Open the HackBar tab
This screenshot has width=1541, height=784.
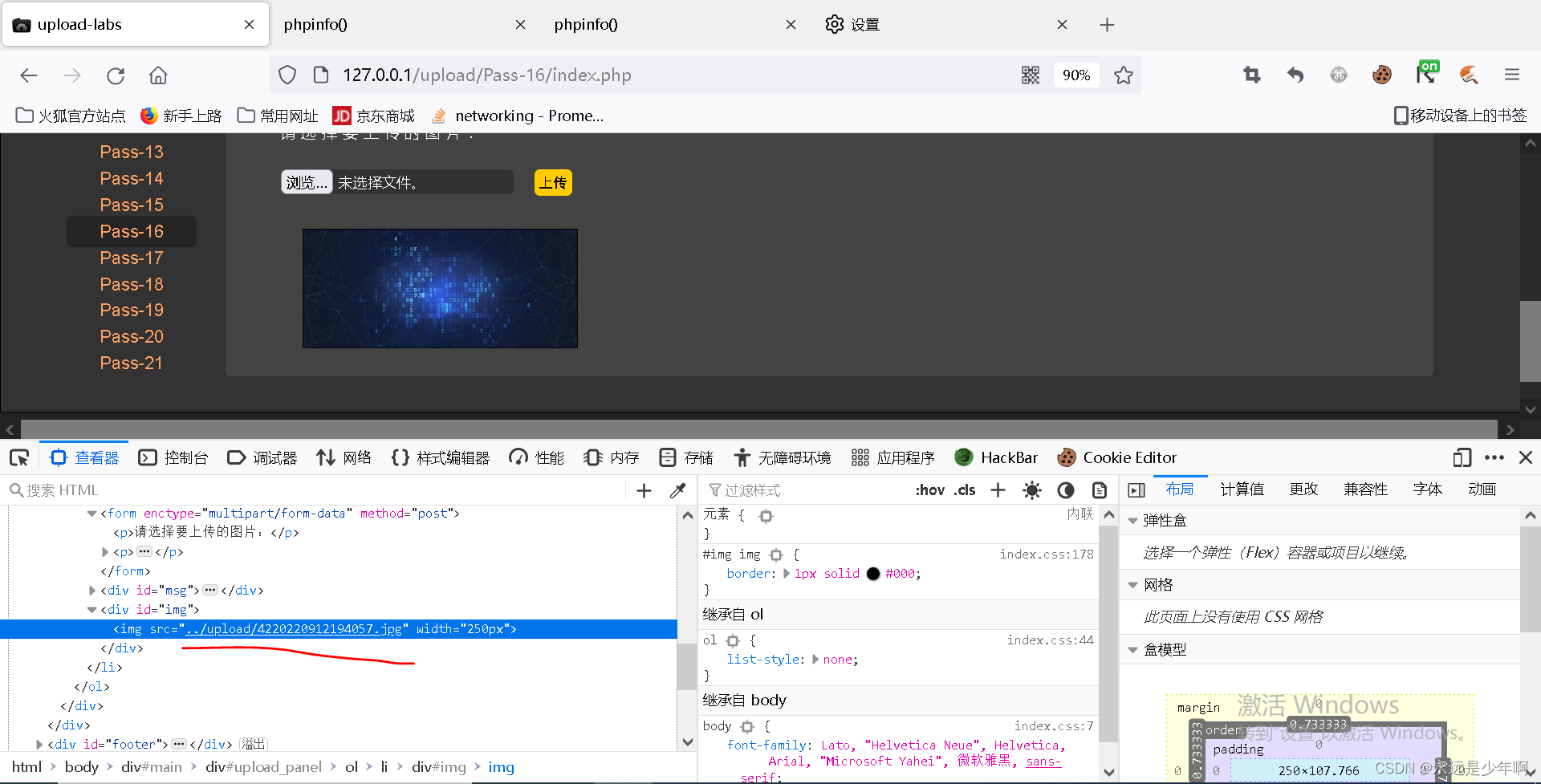996,457
